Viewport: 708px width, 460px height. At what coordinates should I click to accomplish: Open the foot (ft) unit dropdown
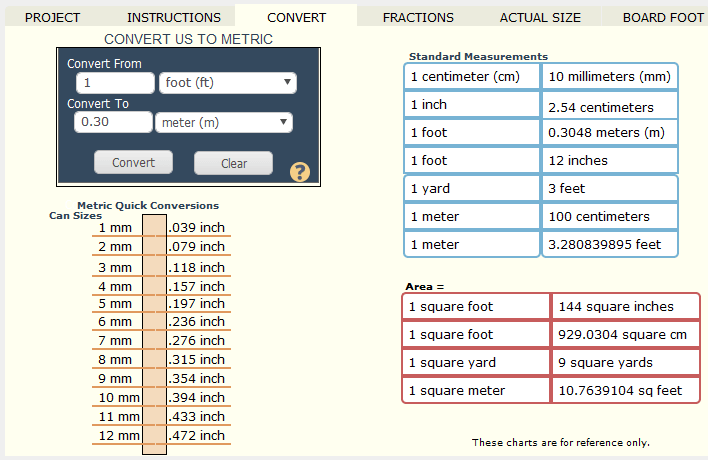[226, 83]
